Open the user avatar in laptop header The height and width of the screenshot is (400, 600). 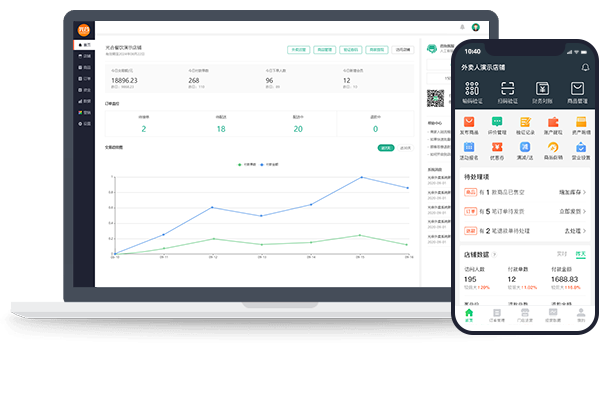[476, 27]
